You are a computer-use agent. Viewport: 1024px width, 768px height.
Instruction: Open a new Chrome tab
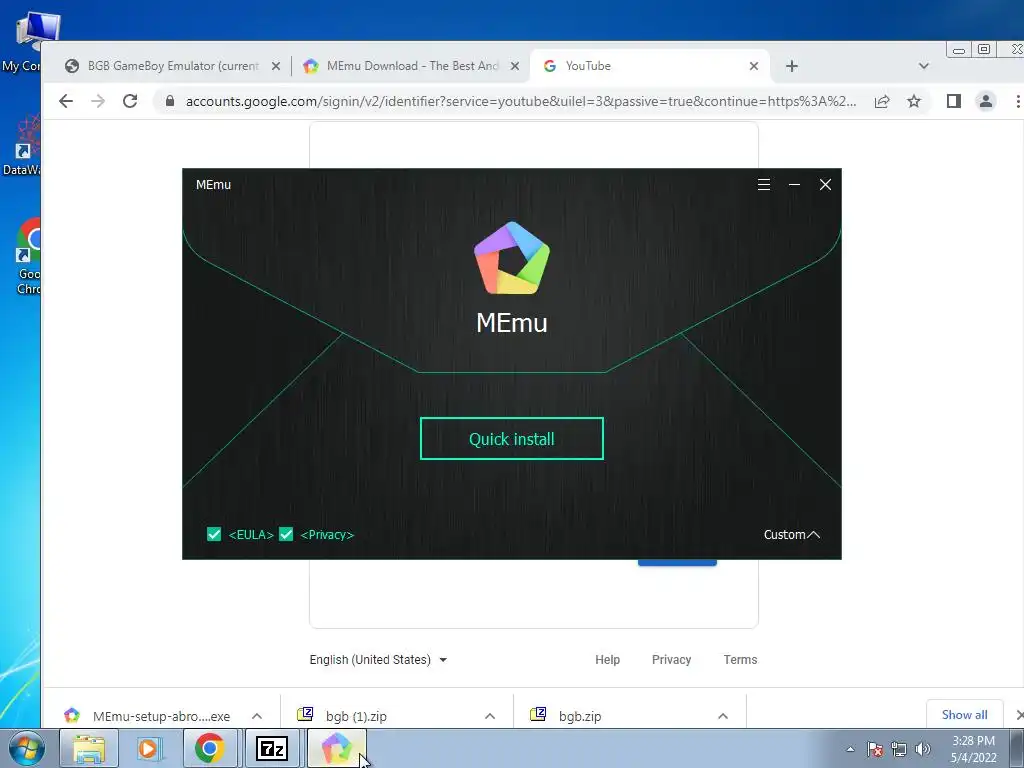792,66
